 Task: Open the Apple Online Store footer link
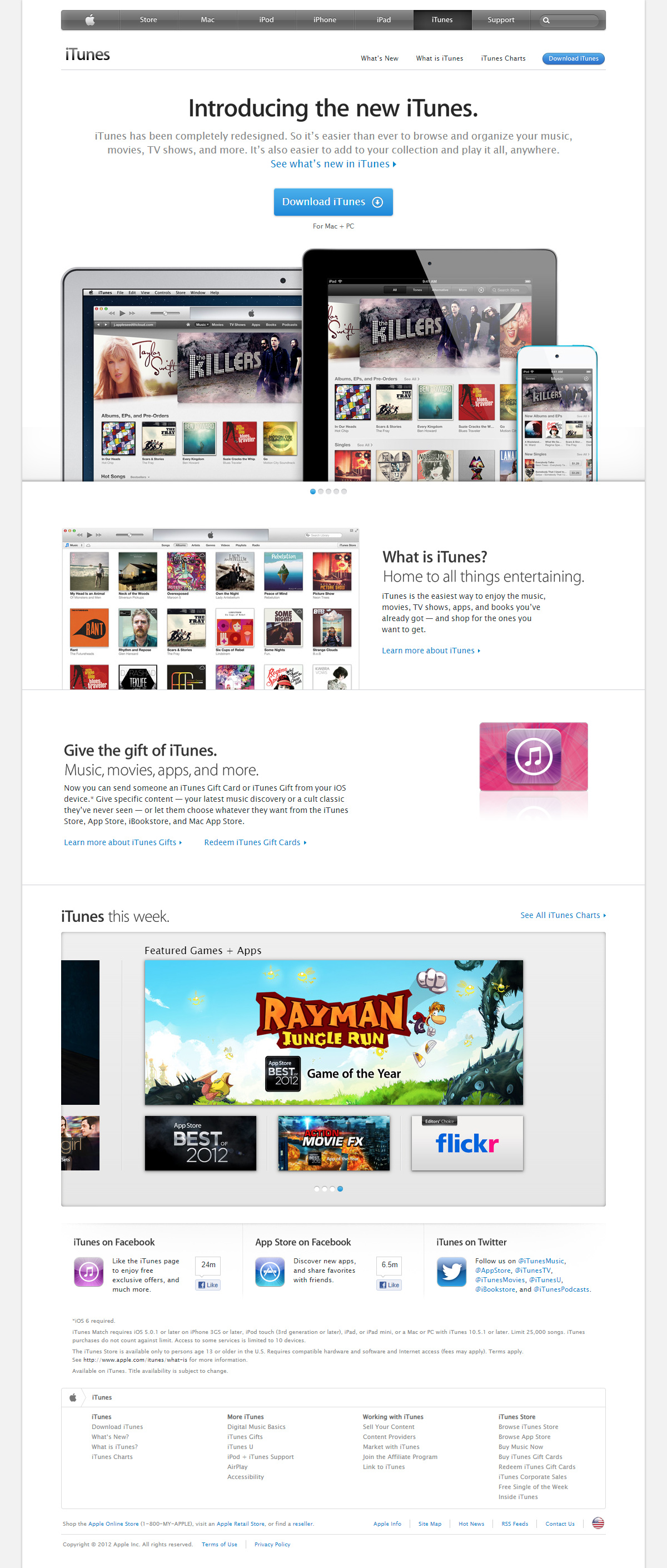click(113, 1524)
